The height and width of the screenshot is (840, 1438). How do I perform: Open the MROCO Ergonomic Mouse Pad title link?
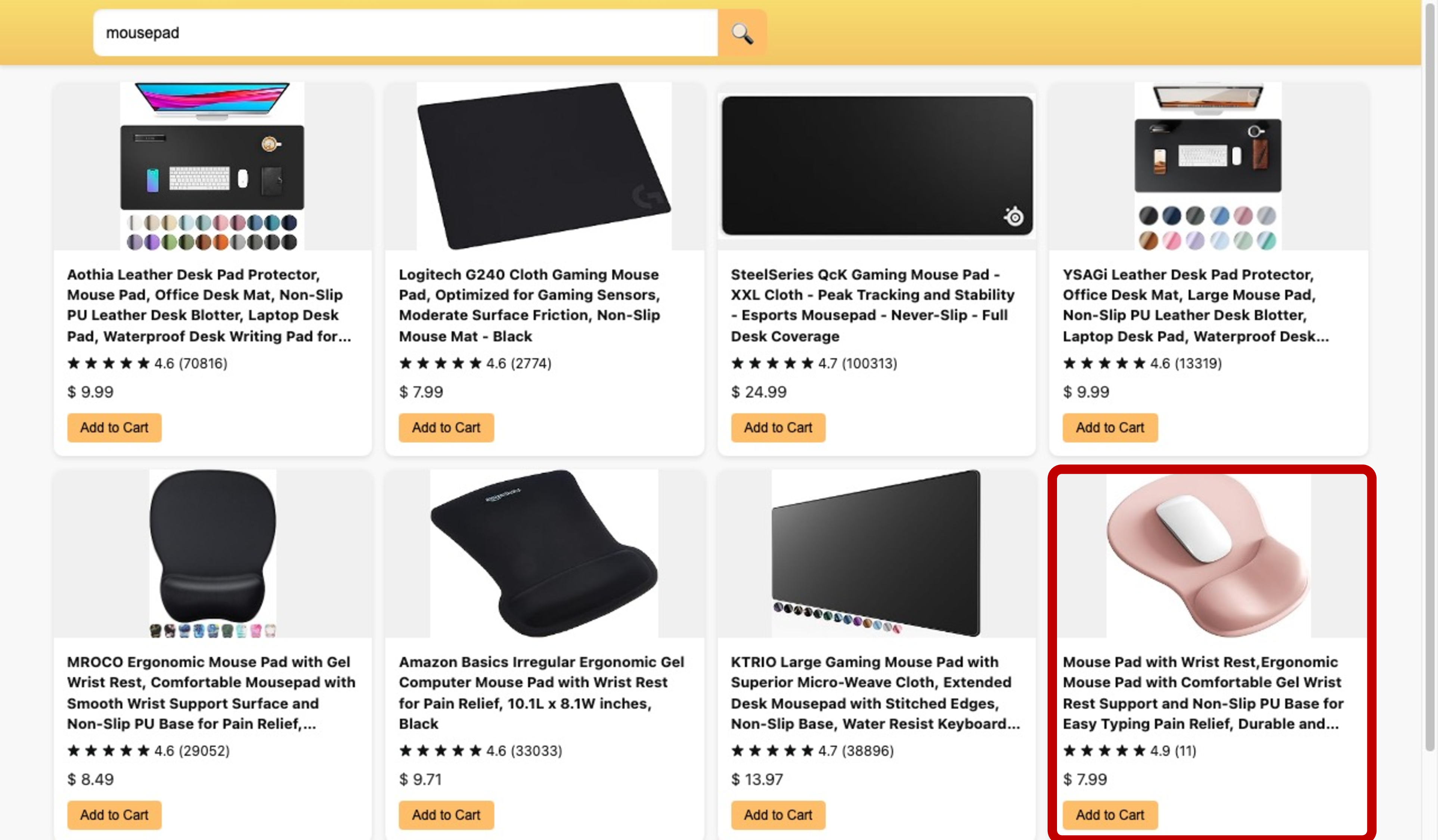(x=211, y=693)
